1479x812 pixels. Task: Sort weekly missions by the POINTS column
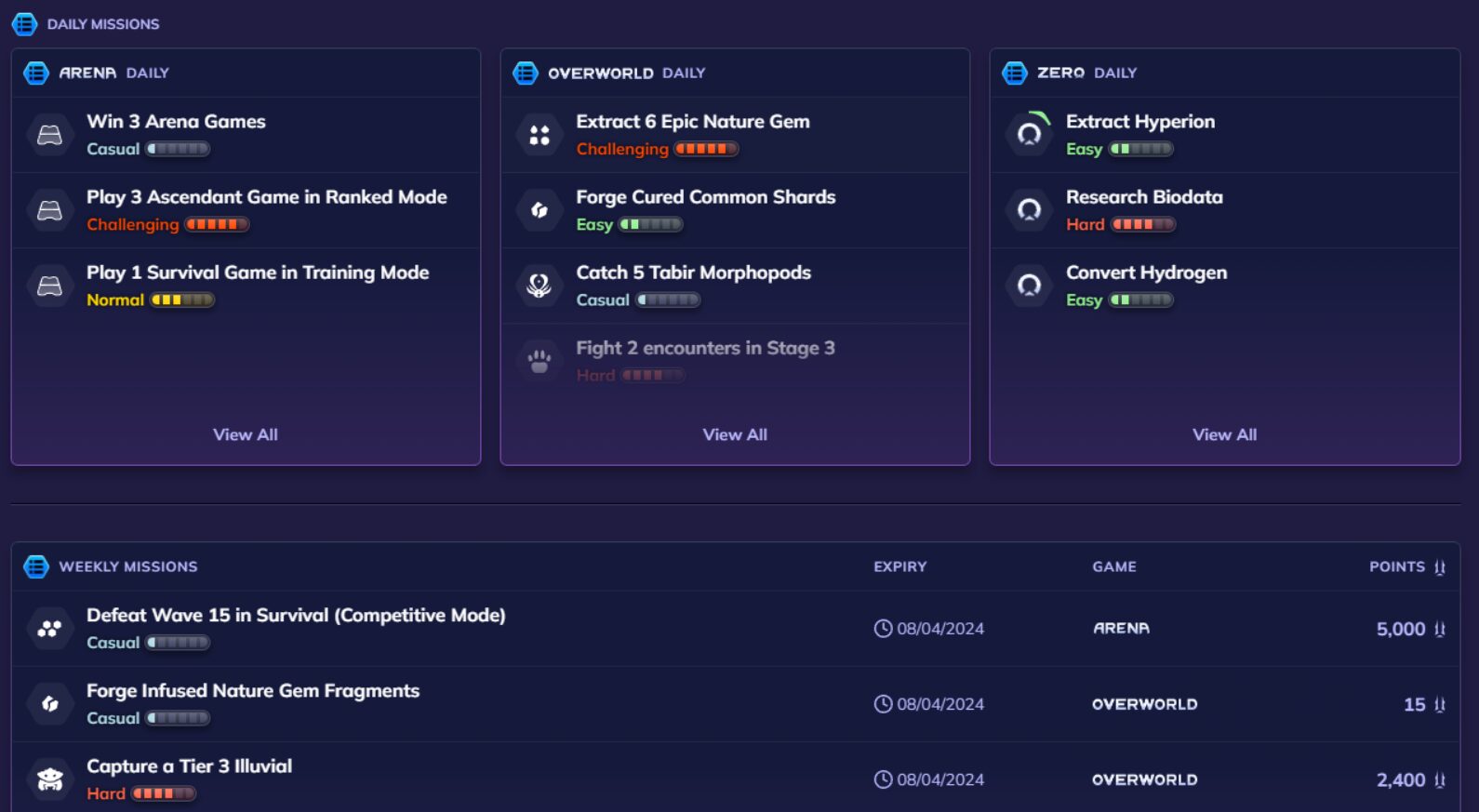click(1406, 566)
